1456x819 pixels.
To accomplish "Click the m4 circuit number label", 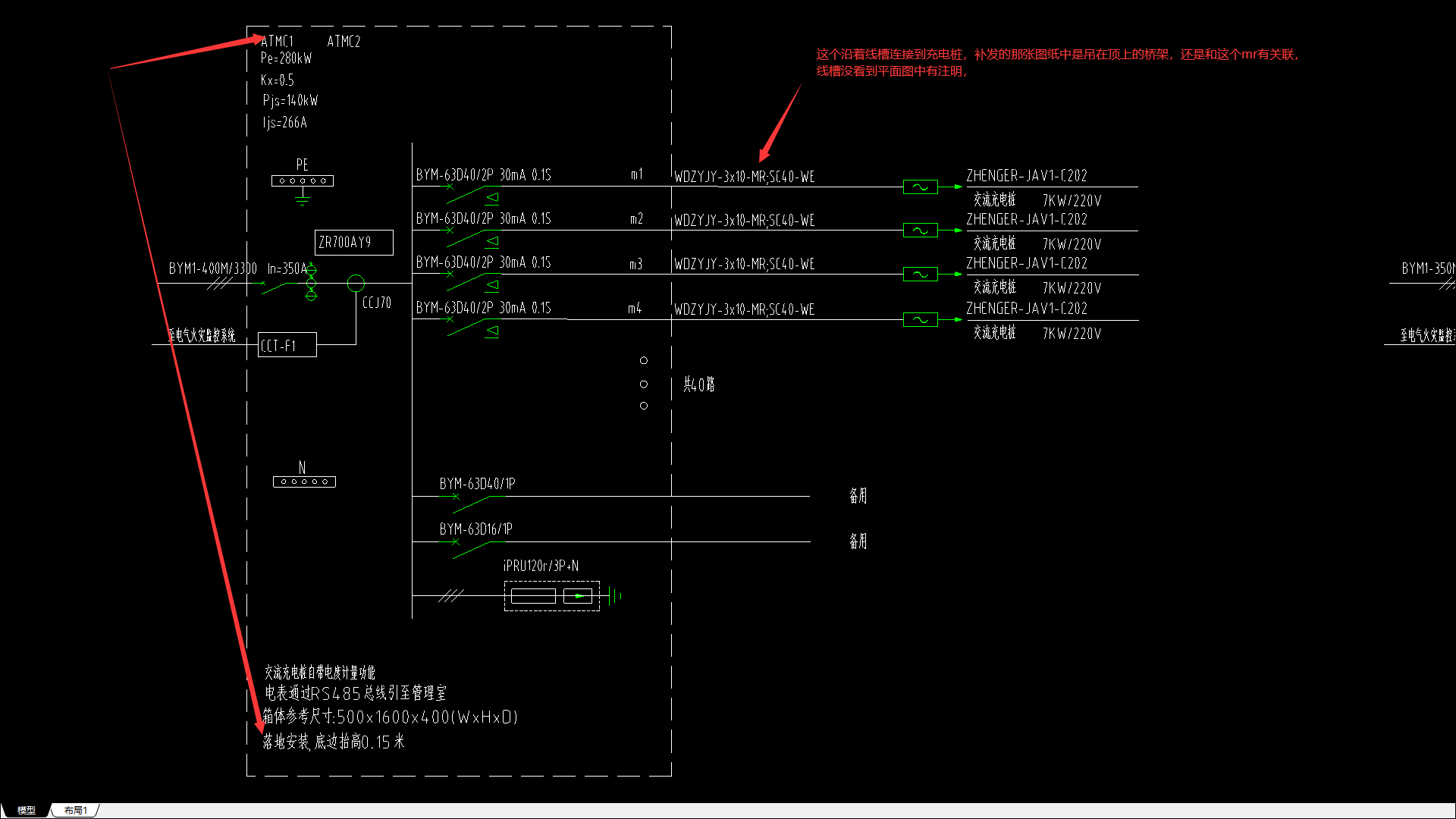I will tap(635, 308).
